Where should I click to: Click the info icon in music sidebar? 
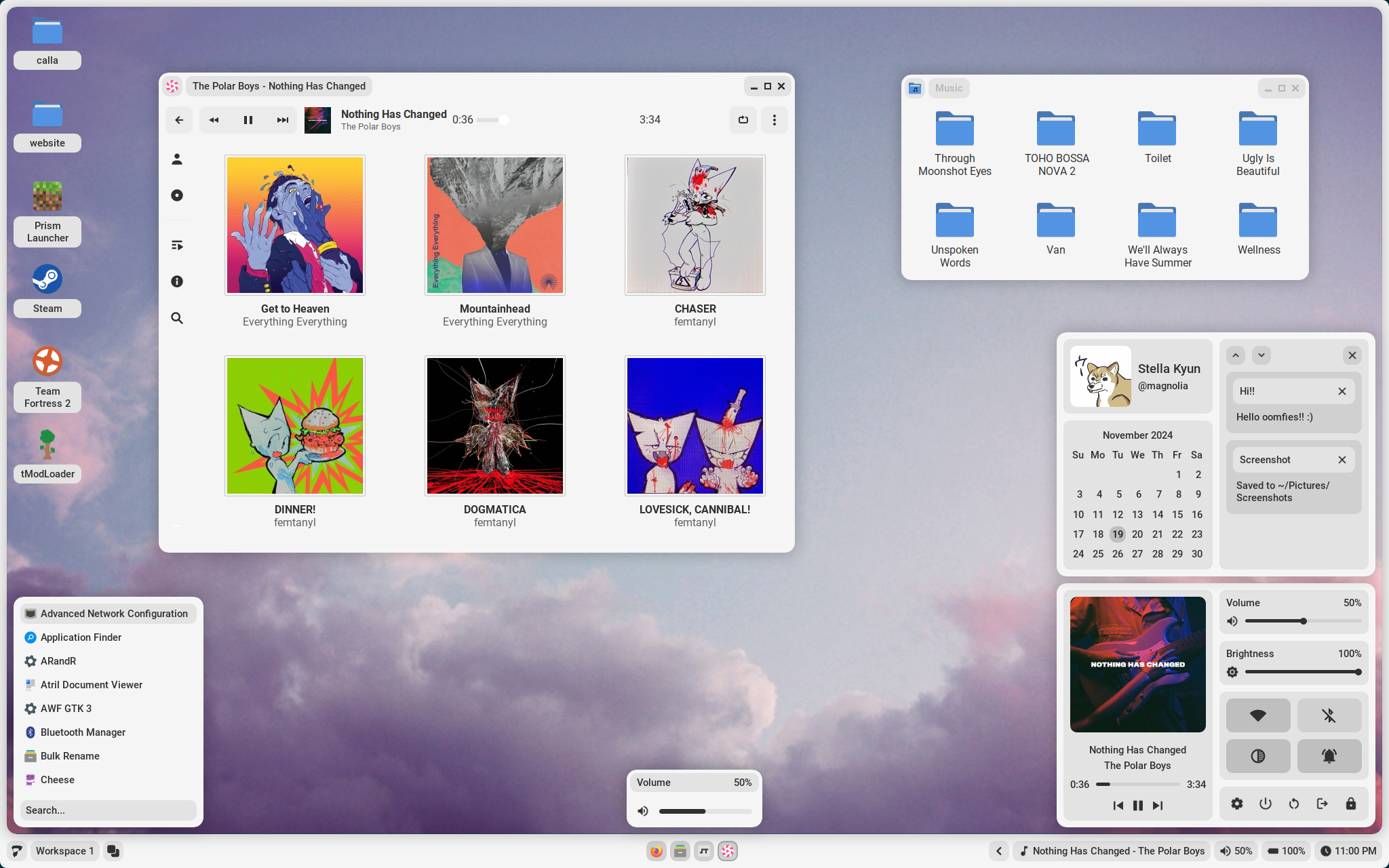(177, 281)
